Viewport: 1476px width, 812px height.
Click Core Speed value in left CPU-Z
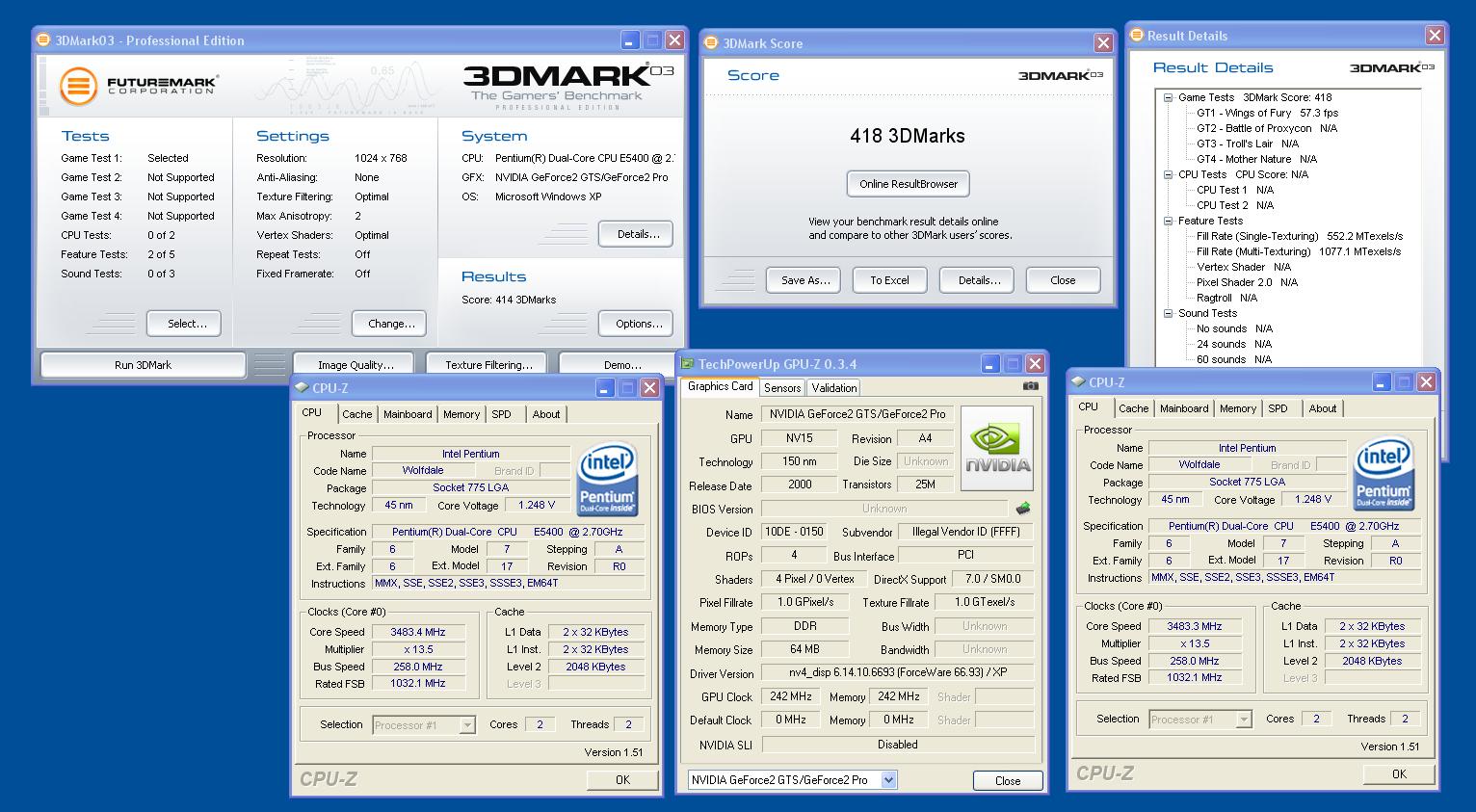[x=418, y=632]
